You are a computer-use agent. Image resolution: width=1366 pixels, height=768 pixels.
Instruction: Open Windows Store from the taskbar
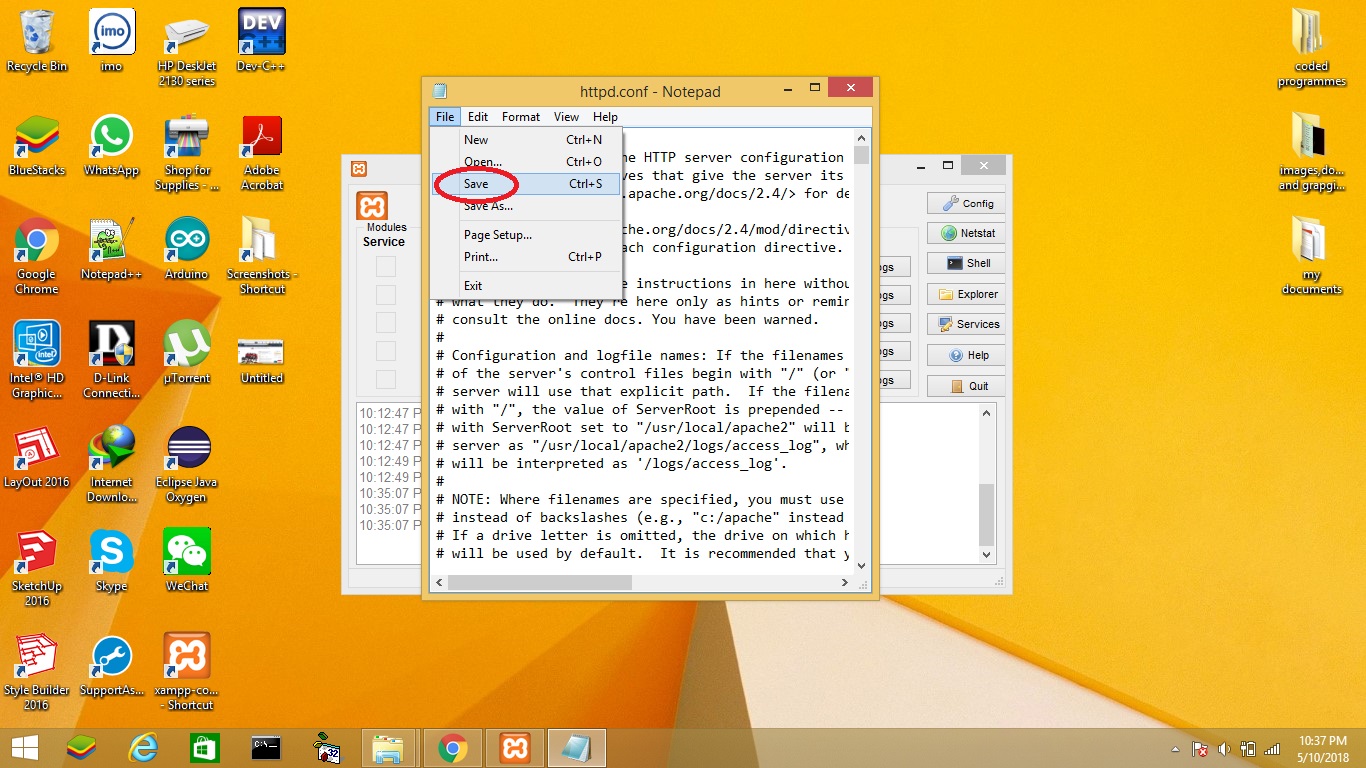[204, 747]
